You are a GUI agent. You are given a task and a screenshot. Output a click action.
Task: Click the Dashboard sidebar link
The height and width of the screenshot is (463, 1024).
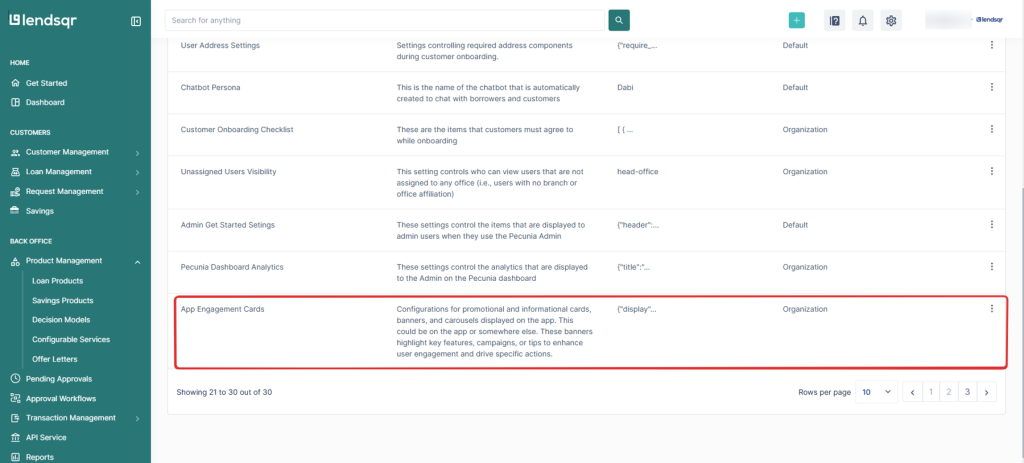coord(45,102)
